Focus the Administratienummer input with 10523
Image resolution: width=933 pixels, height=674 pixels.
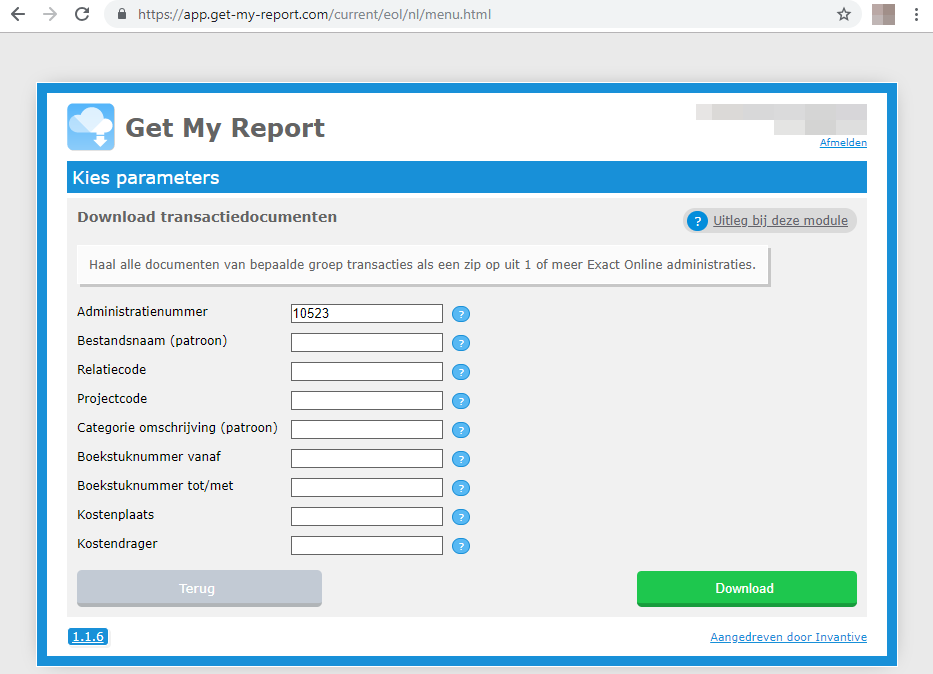click(367, 314)
